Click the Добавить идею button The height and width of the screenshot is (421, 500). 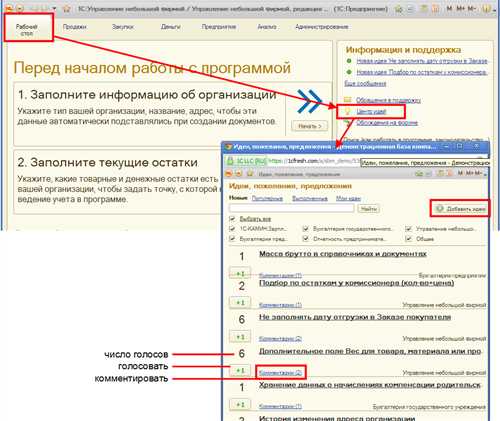point(460,209)
